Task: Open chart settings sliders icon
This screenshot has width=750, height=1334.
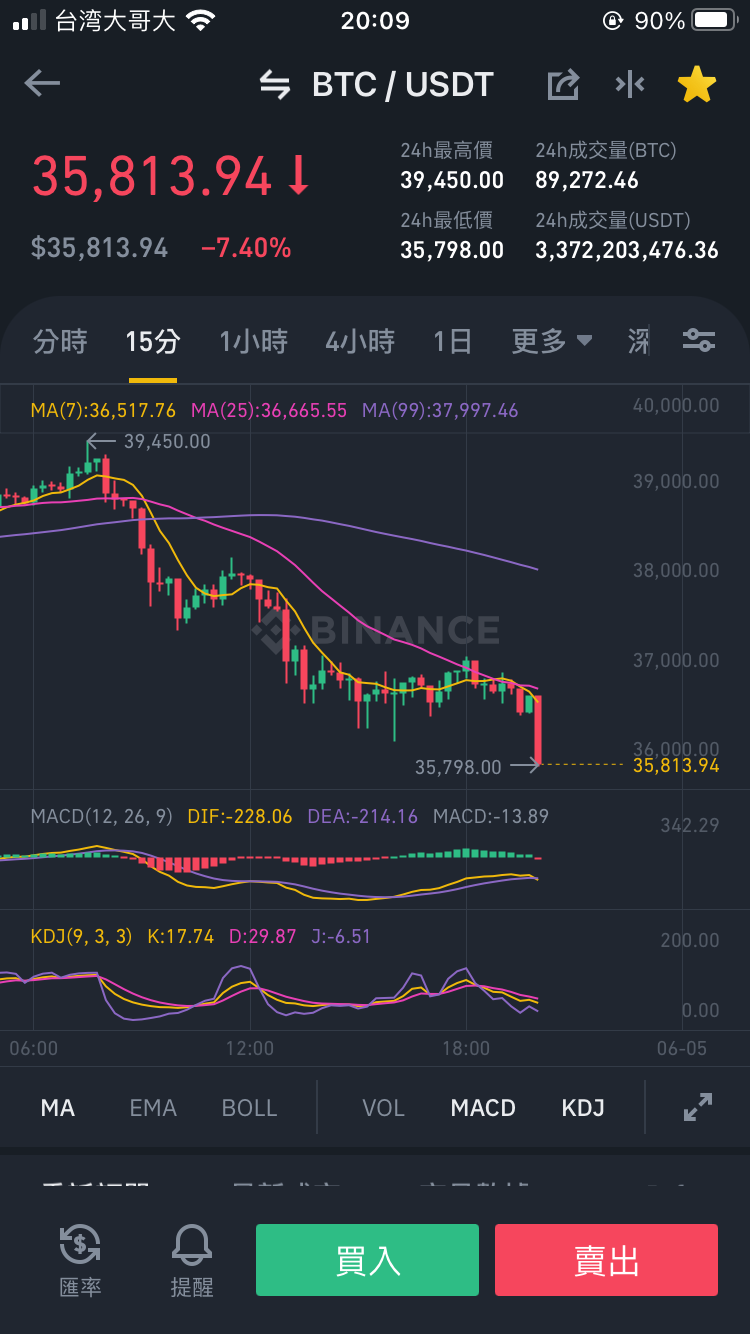Action: point(699,341)
